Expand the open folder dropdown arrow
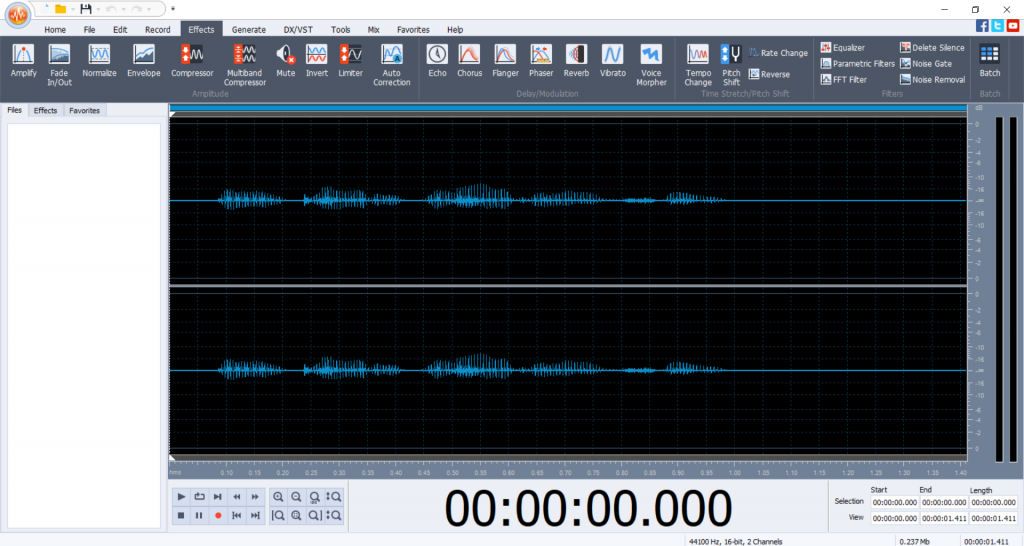 pos(73,9)
